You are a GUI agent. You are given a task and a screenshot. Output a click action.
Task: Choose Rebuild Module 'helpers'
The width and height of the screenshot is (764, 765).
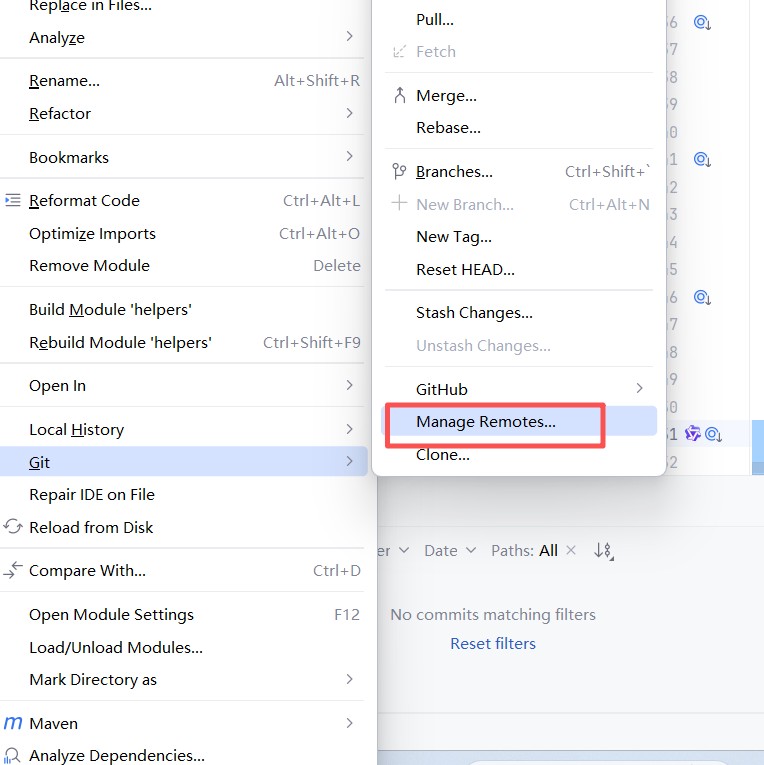tap(183, 342)
